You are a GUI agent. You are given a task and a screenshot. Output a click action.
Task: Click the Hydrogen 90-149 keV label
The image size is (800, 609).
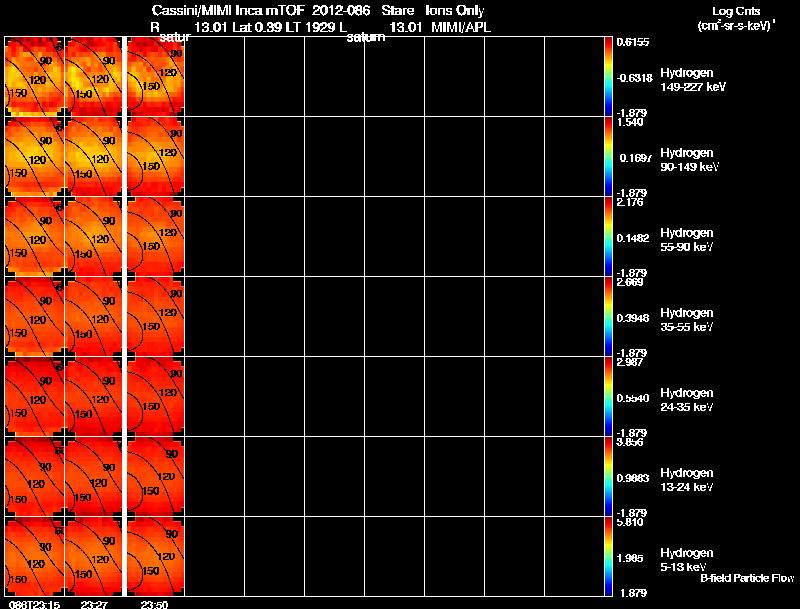[689, 160]
